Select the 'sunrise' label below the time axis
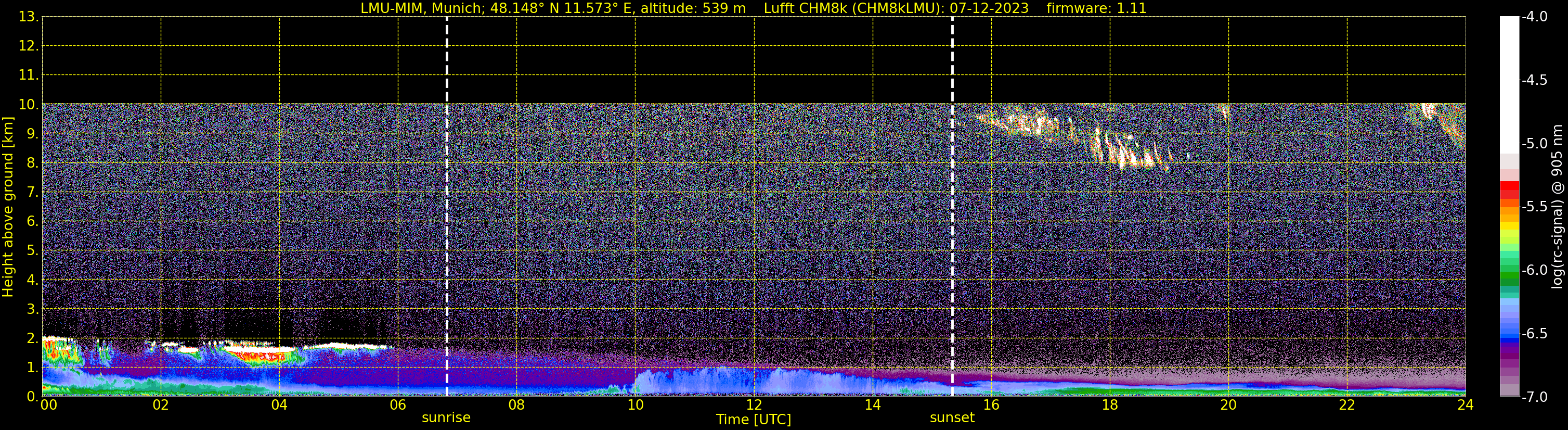 pos(446,418)
